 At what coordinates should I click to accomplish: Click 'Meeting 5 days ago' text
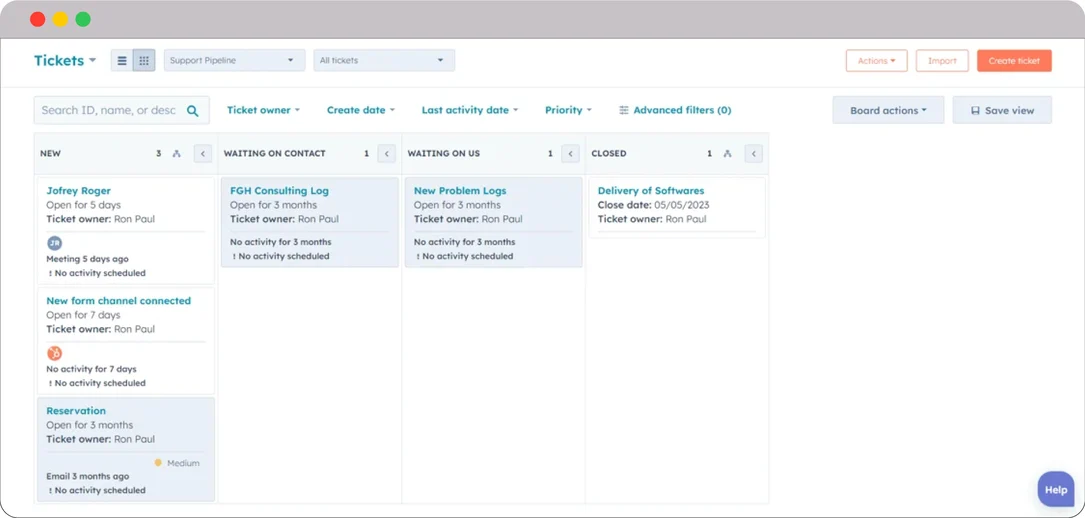pyautogui.click(x=87, y=259)
